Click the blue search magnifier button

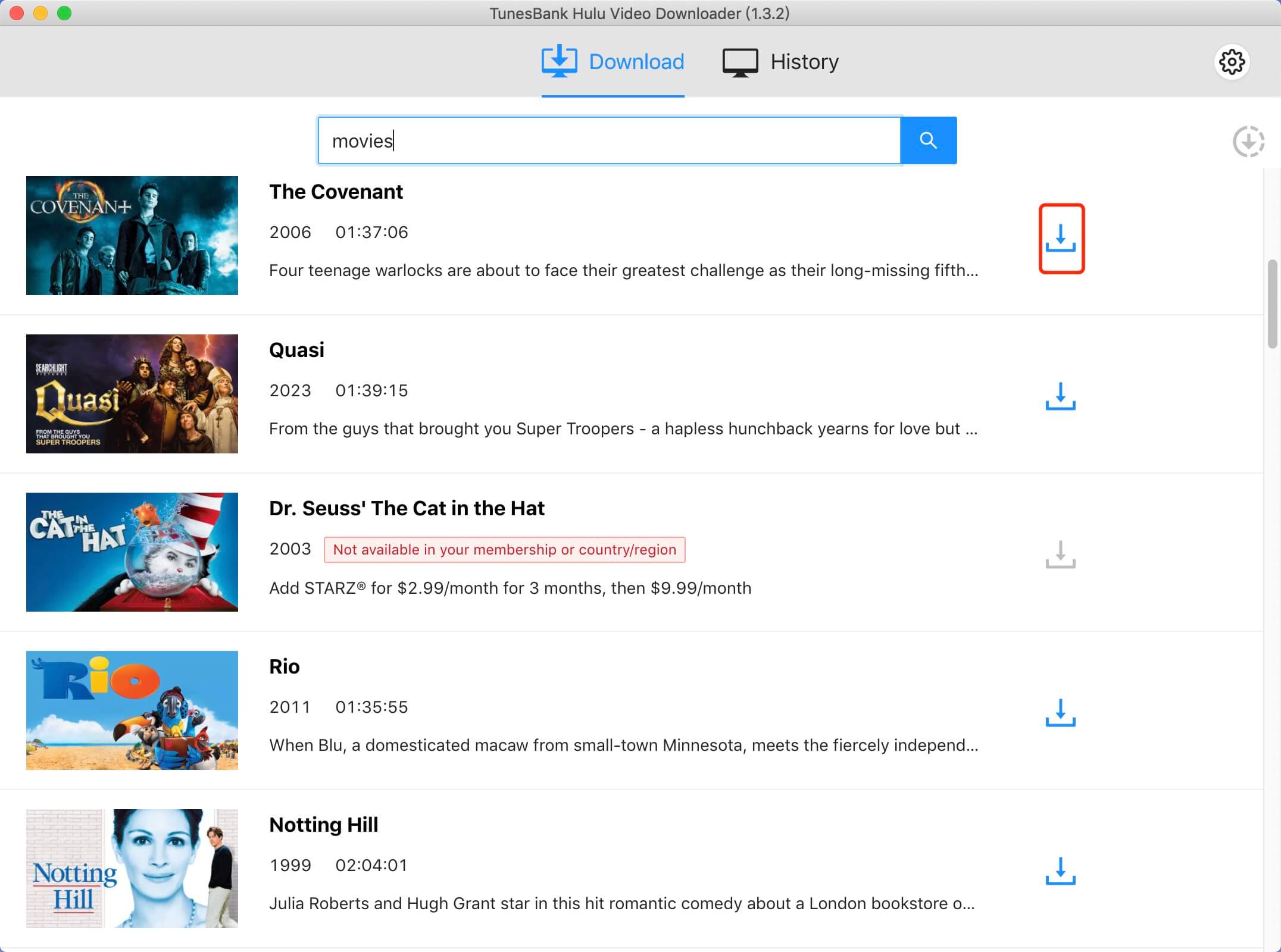click(x=929, y=140)
